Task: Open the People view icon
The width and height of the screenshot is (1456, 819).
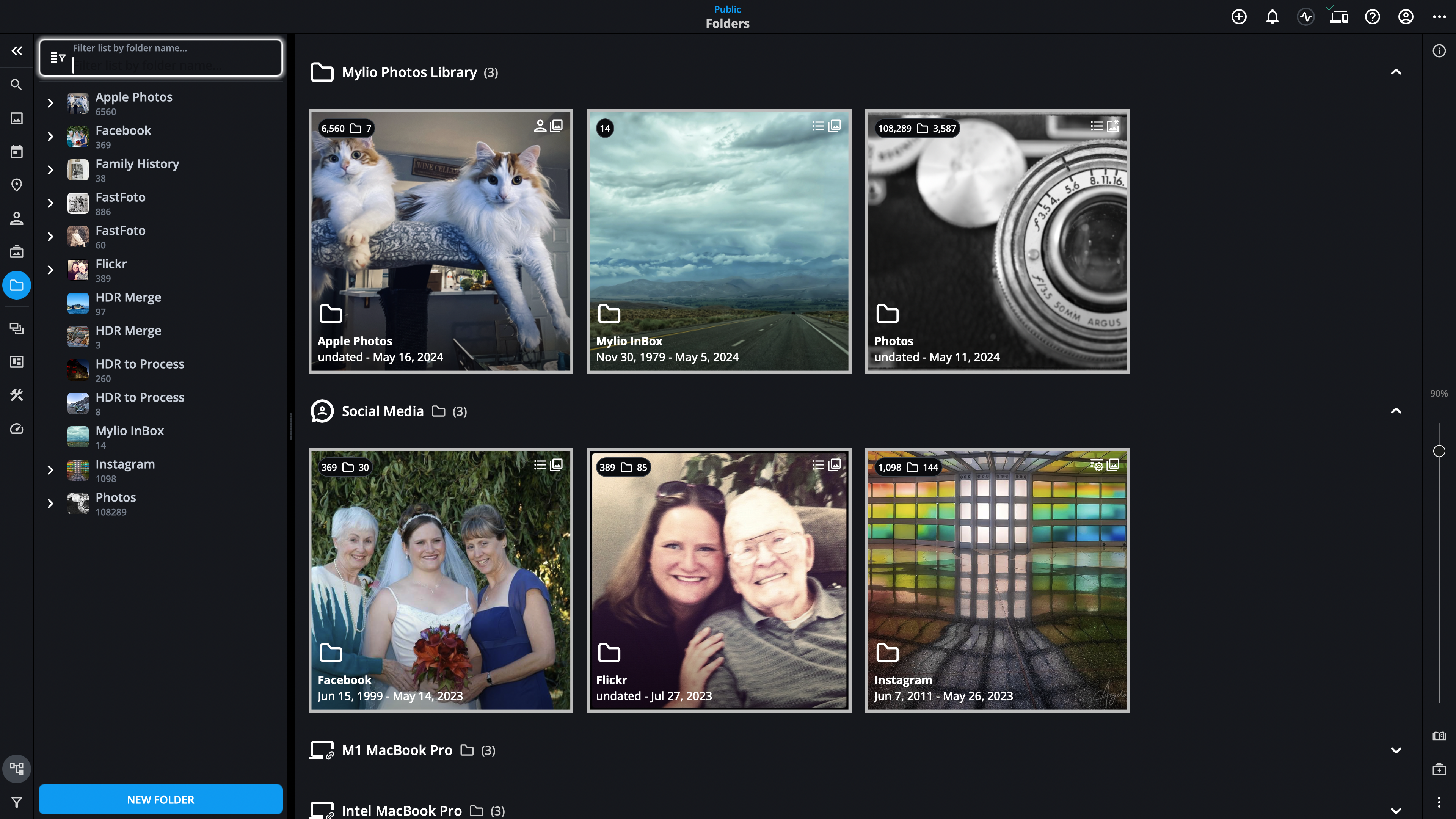Action: coord(16,218)
